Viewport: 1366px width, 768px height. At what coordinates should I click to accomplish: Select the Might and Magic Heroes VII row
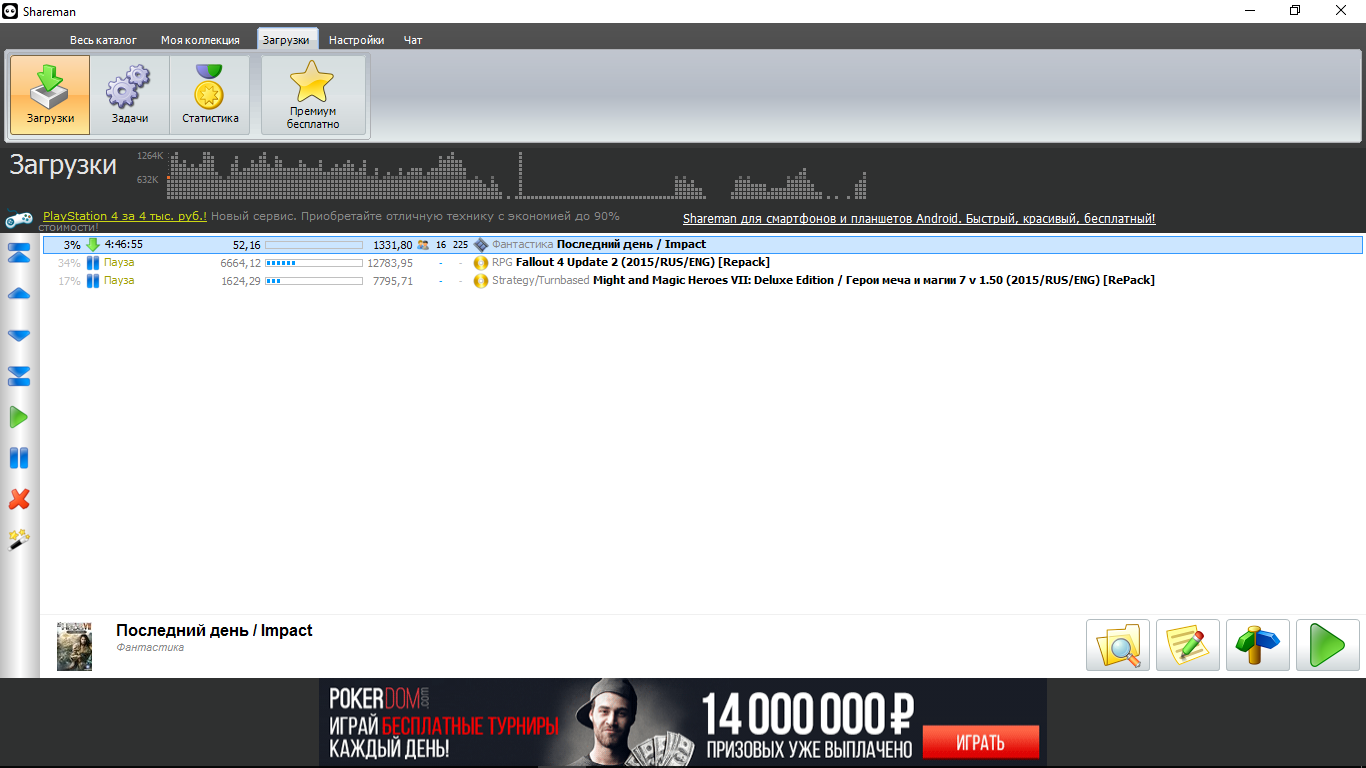(702, 281)
